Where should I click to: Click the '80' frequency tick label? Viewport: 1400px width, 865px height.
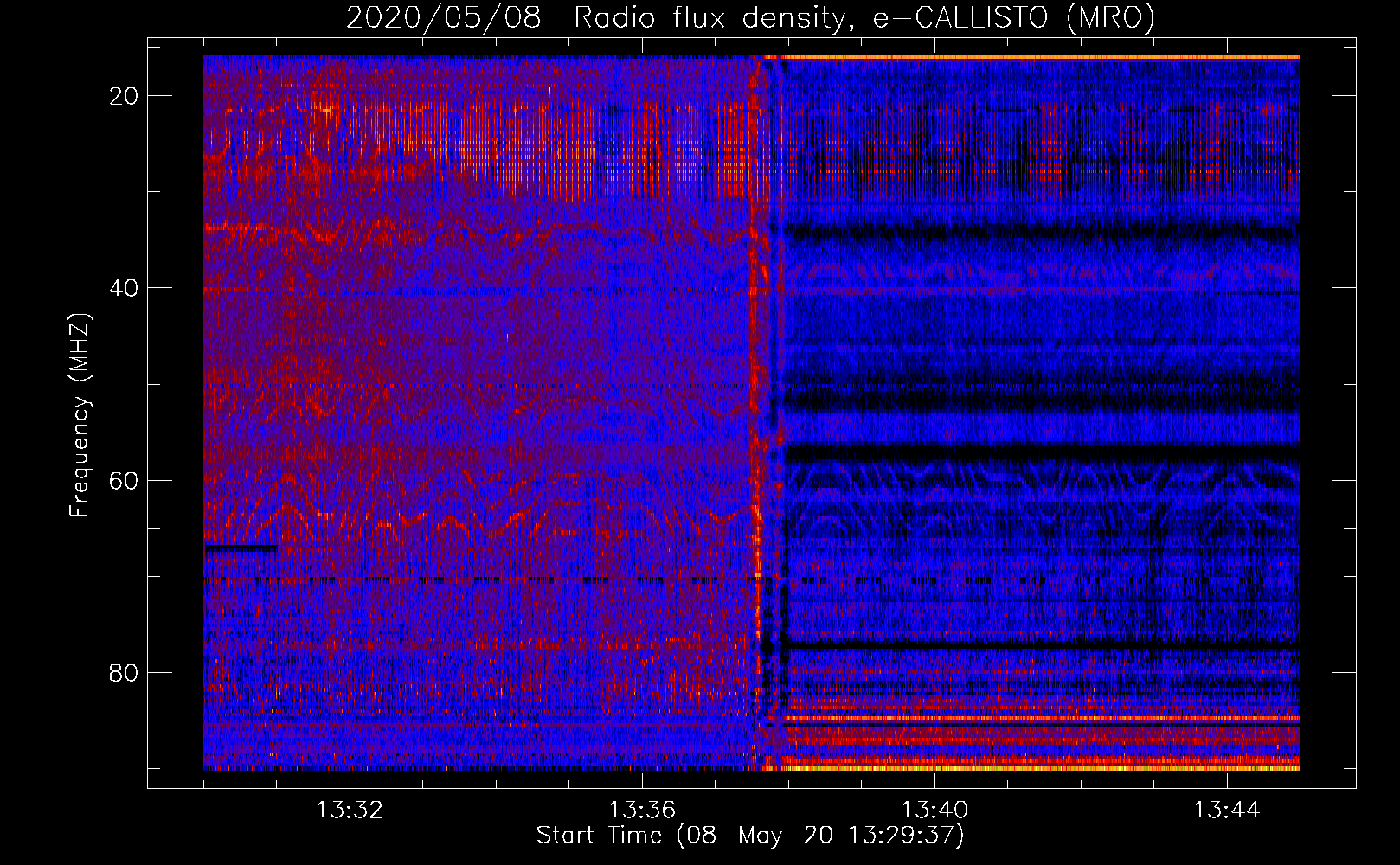click(125, 672)
